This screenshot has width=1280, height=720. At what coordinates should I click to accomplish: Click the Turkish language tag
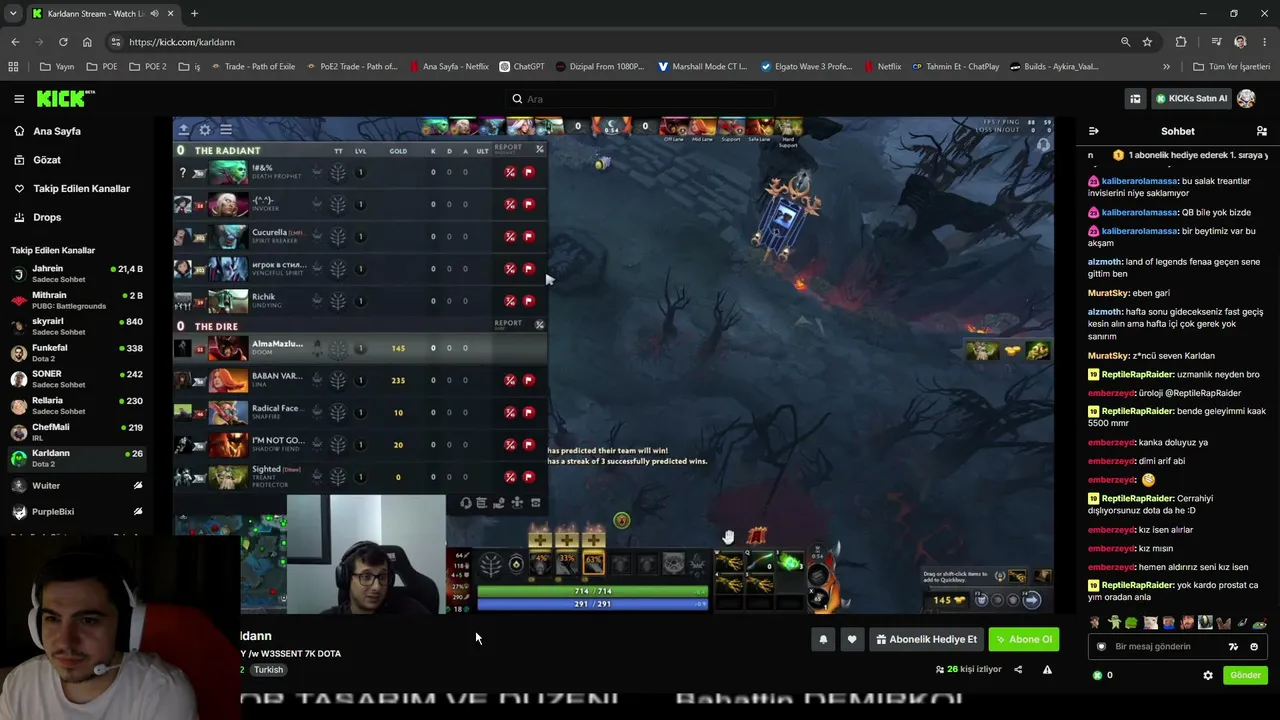[268, 670]
